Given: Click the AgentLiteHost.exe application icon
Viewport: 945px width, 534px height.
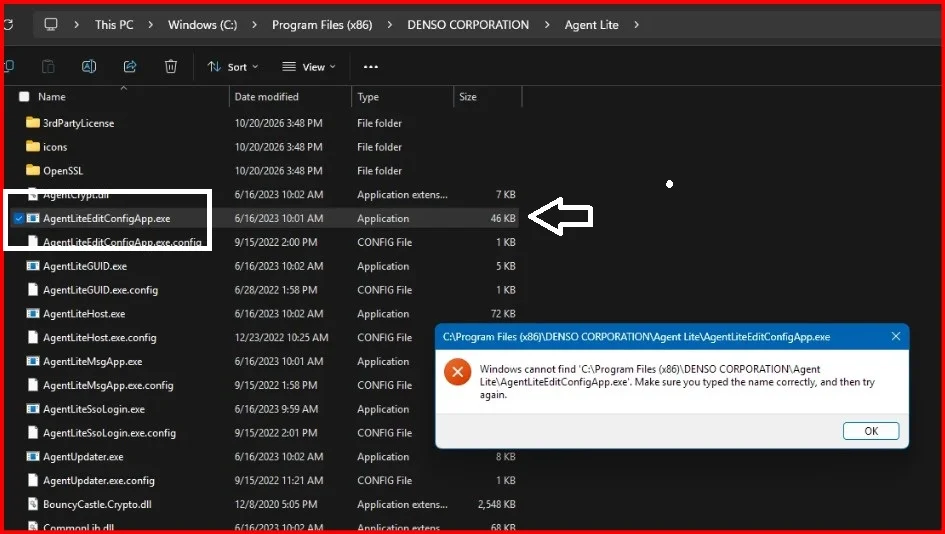Looking at the screenshot, I should 33,313.
